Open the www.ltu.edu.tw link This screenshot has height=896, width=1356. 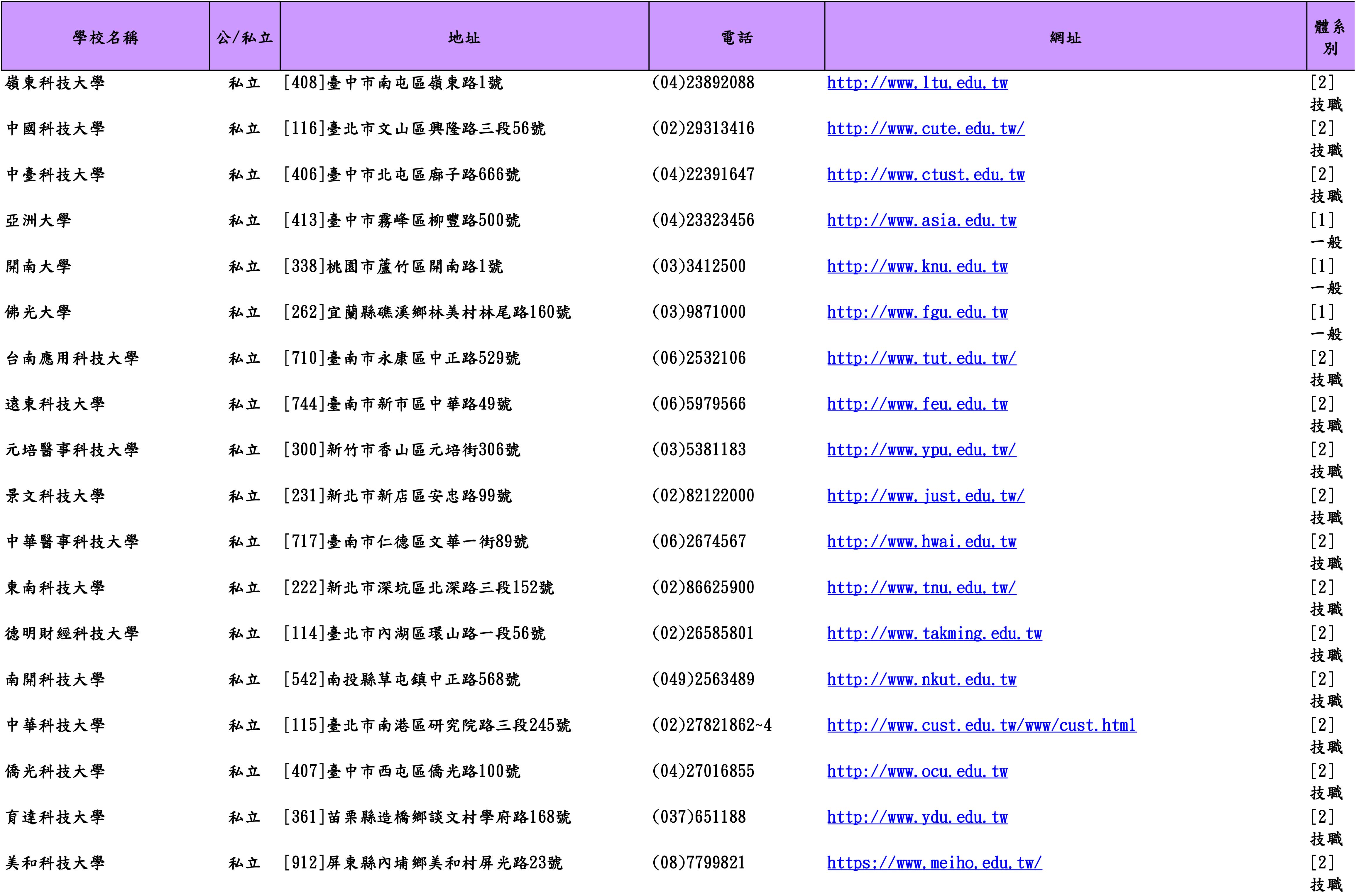[917, 83]
